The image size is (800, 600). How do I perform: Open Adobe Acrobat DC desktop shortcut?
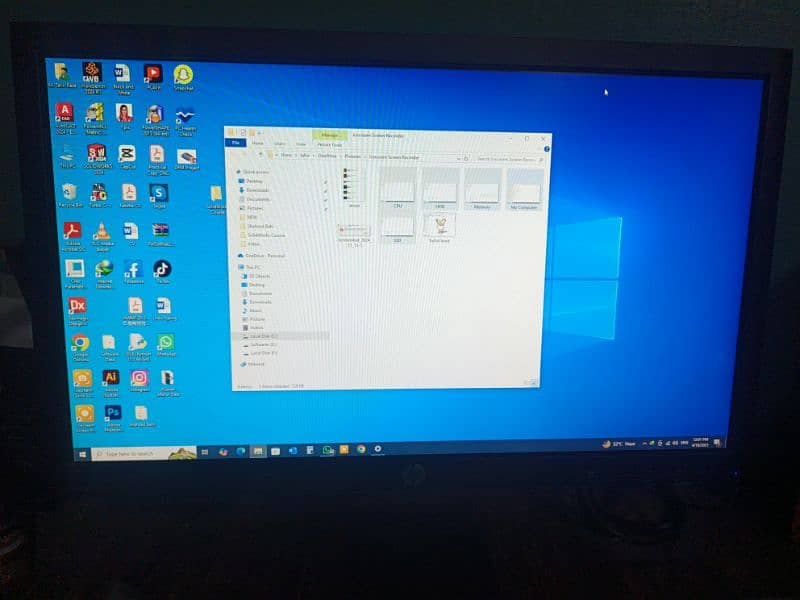click(x=72, y=237)
